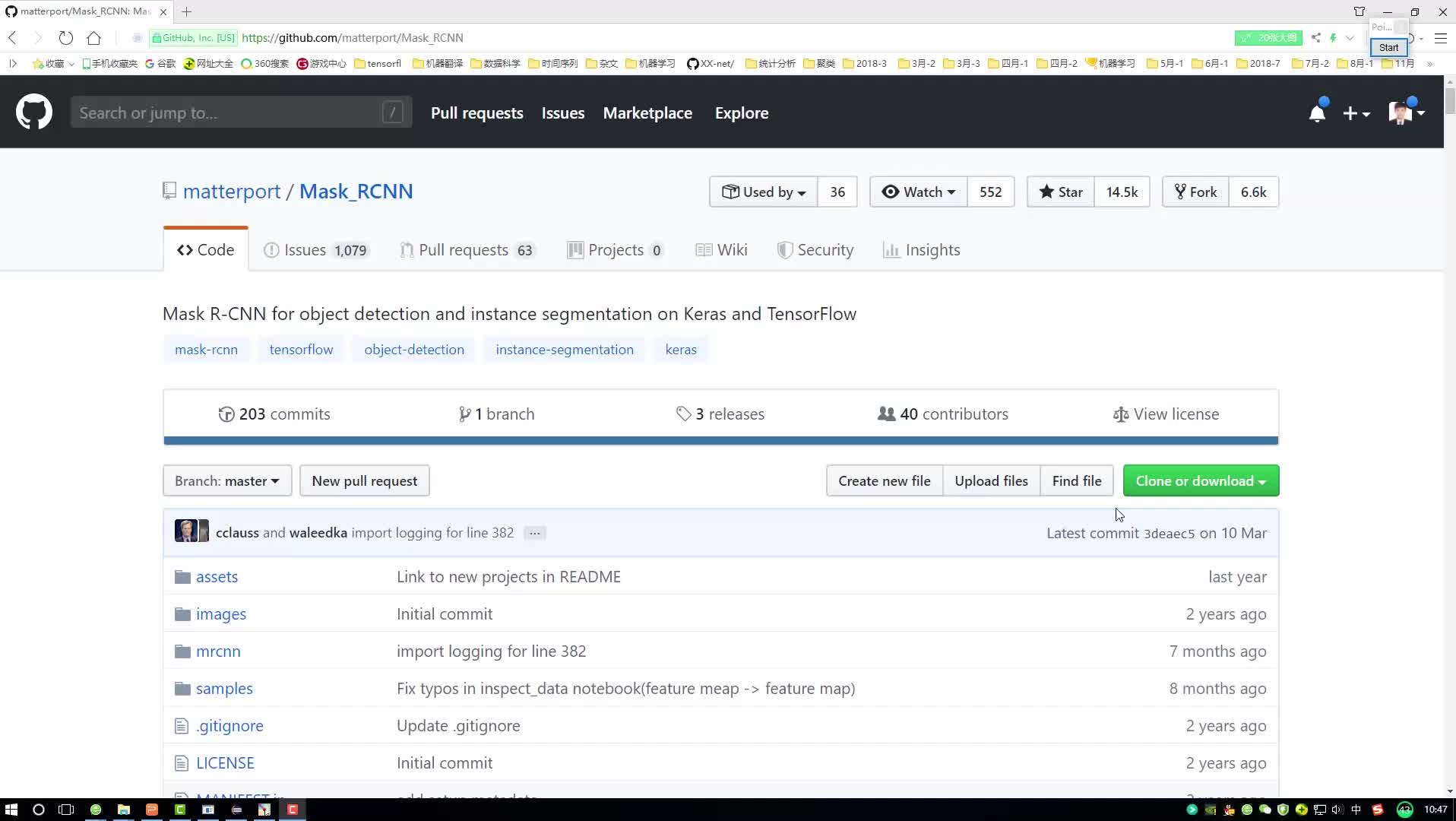Screen dimensions: 1456x821
Task: View the 203 commits history
Action: coord(274,414)
